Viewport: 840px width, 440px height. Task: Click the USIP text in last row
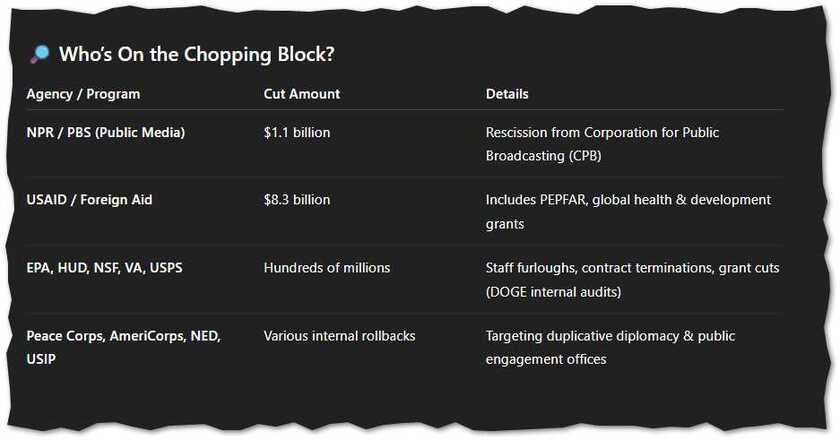(x=41, y=359)
